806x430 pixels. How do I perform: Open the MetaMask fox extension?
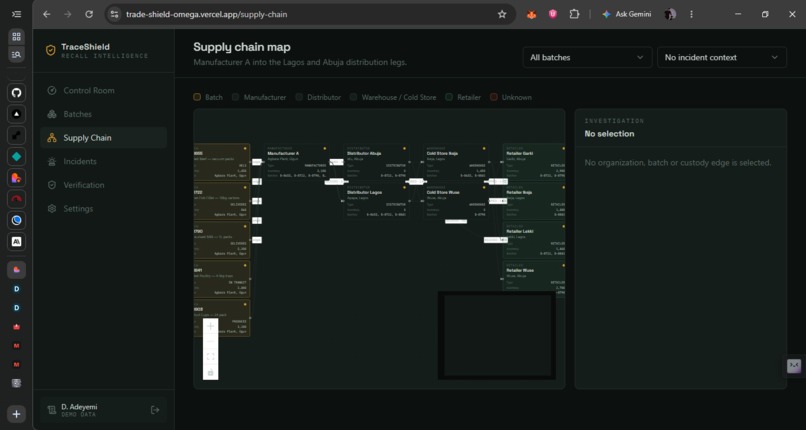[532, 14]
